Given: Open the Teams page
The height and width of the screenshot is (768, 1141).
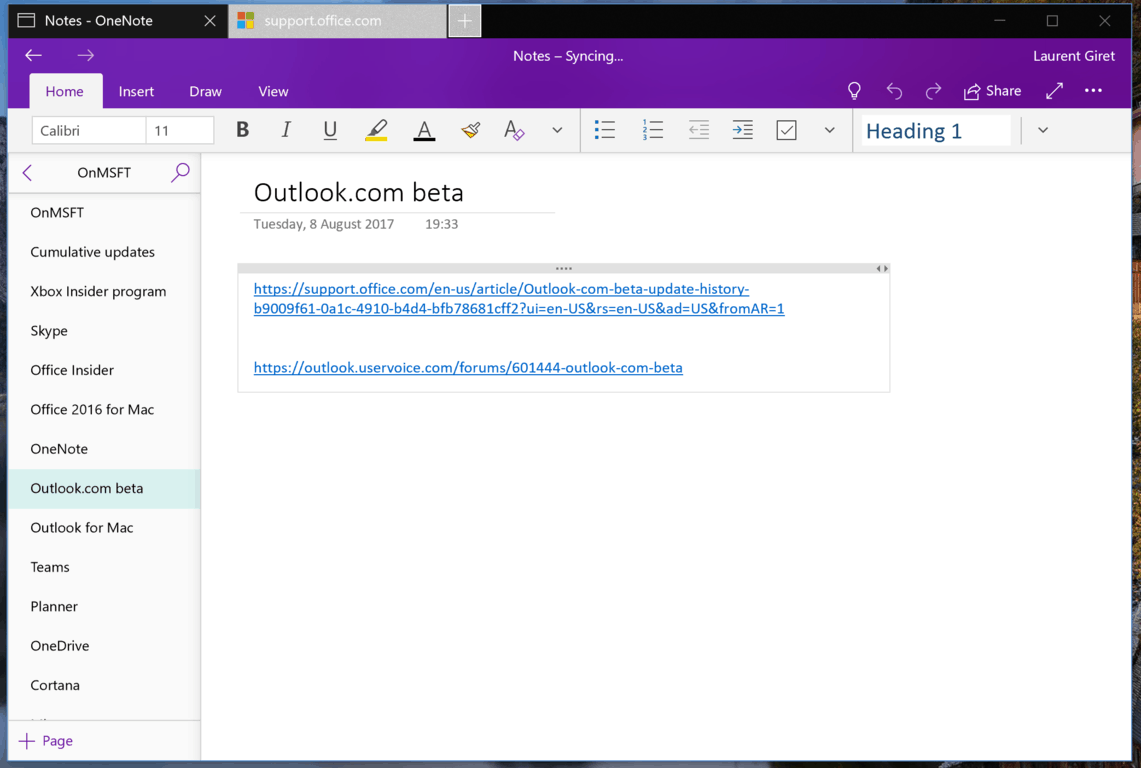Looking at the screenshot, I should pyautogui.click(x=104, y=567).
